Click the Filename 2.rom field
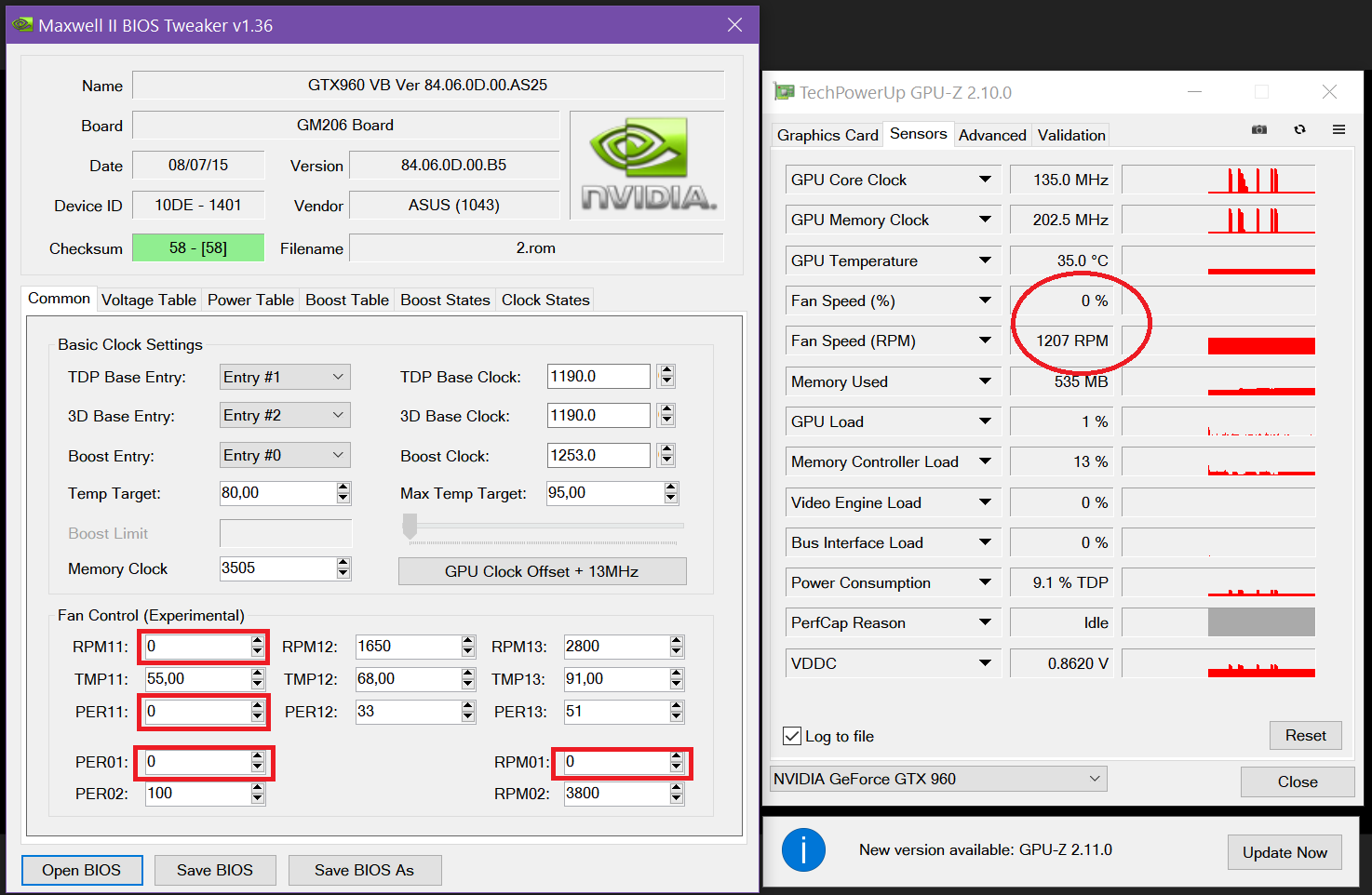This screenshot has height=895, width=1372. point(536,247)
